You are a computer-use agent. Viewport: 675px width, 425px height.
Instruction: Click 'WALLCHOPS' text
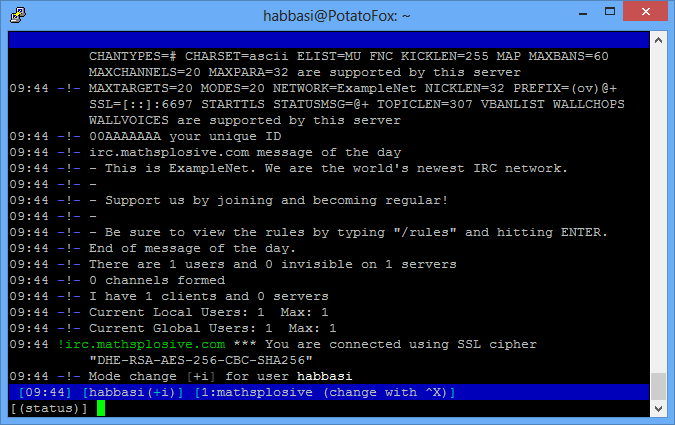point(588,104)
